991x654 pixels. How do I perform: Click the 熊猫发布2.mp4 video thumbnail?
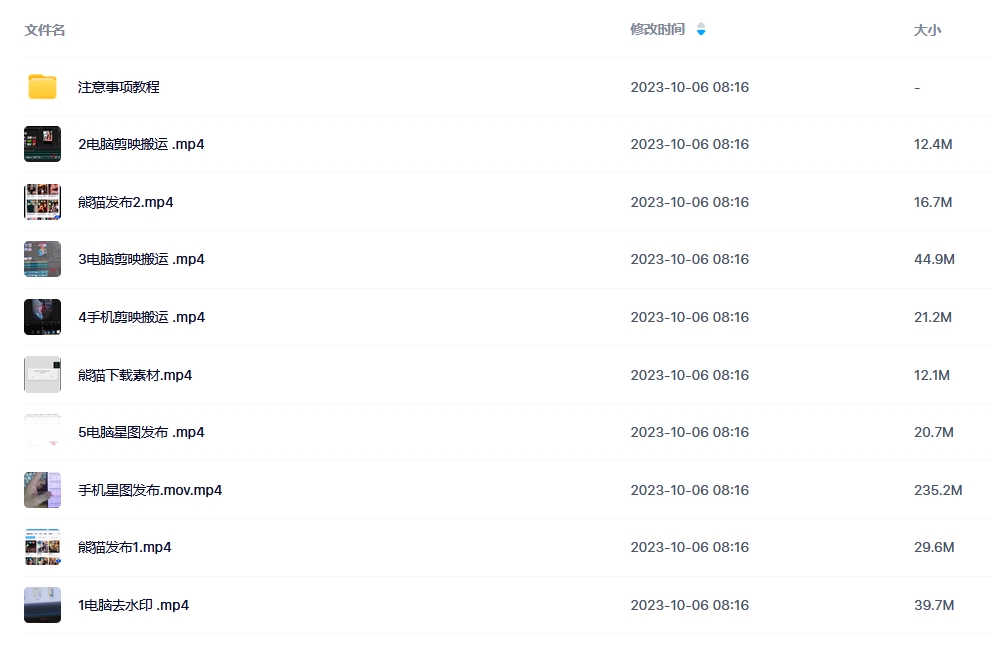(x=42, y=202)
